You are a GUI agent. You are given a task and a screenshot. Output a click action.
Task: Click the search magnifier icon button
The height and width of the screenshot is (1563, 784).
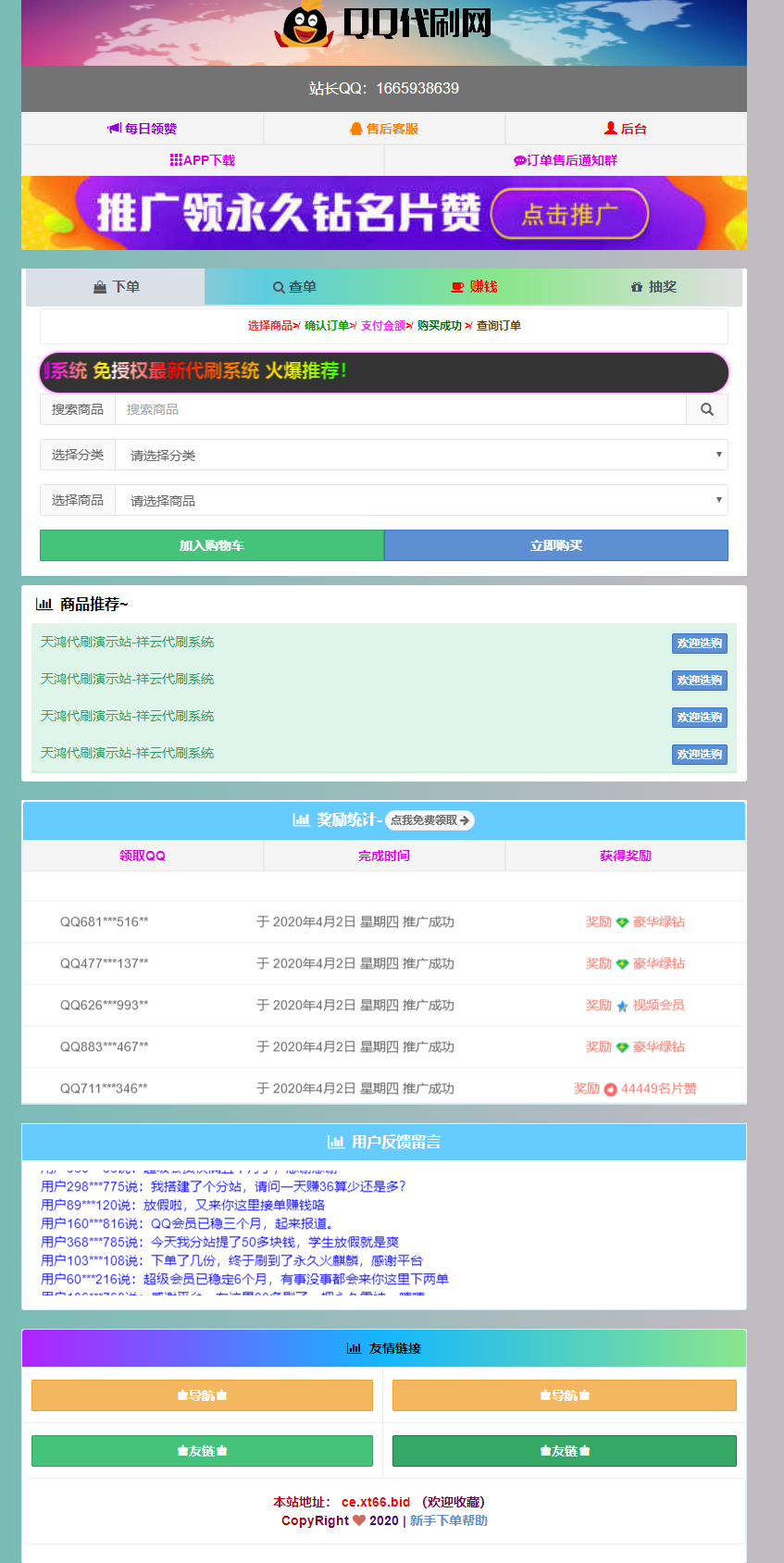click(x=707, y=409)
